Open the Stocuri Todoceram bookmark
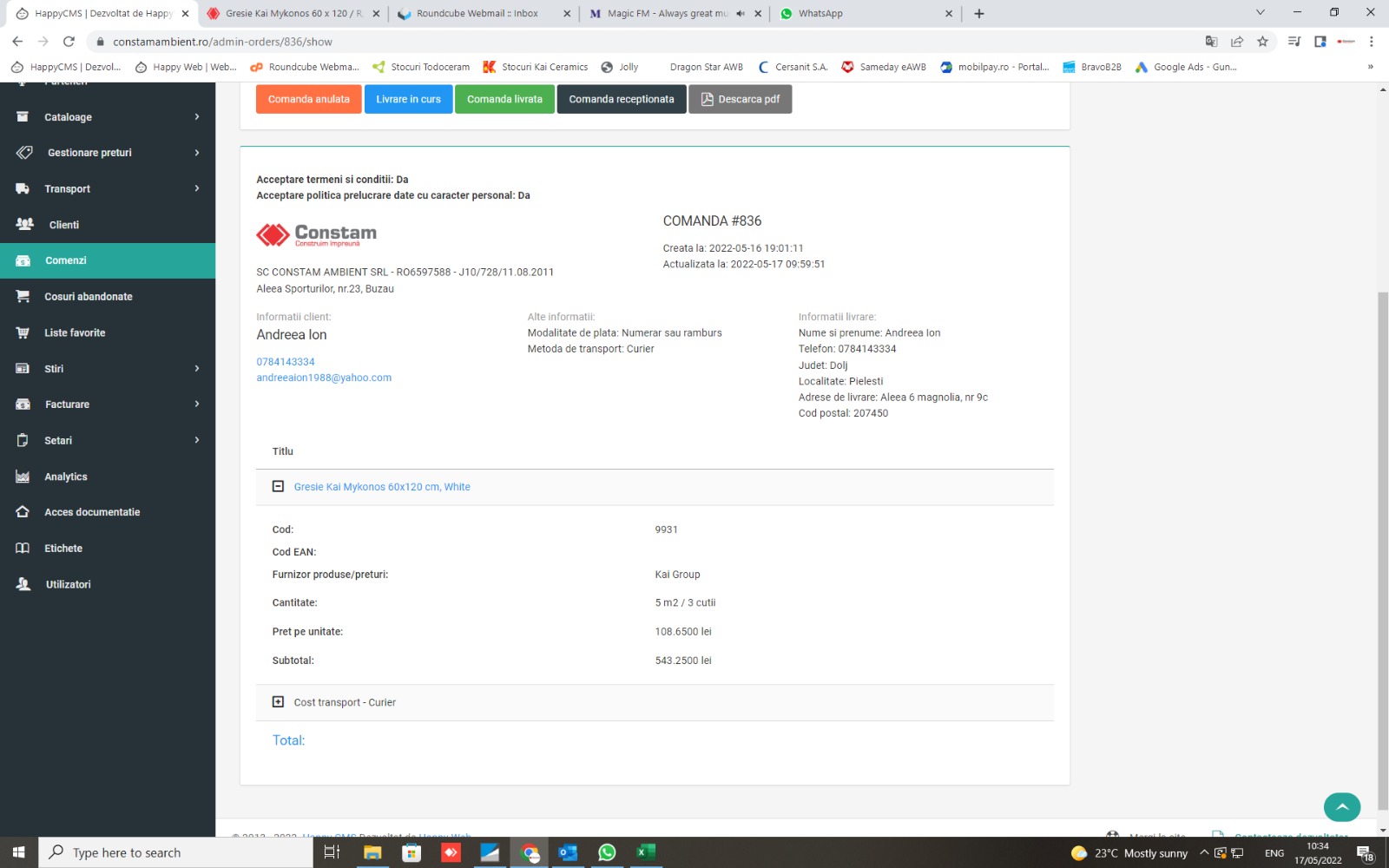 pyautogui.click(x=421, y=67)
